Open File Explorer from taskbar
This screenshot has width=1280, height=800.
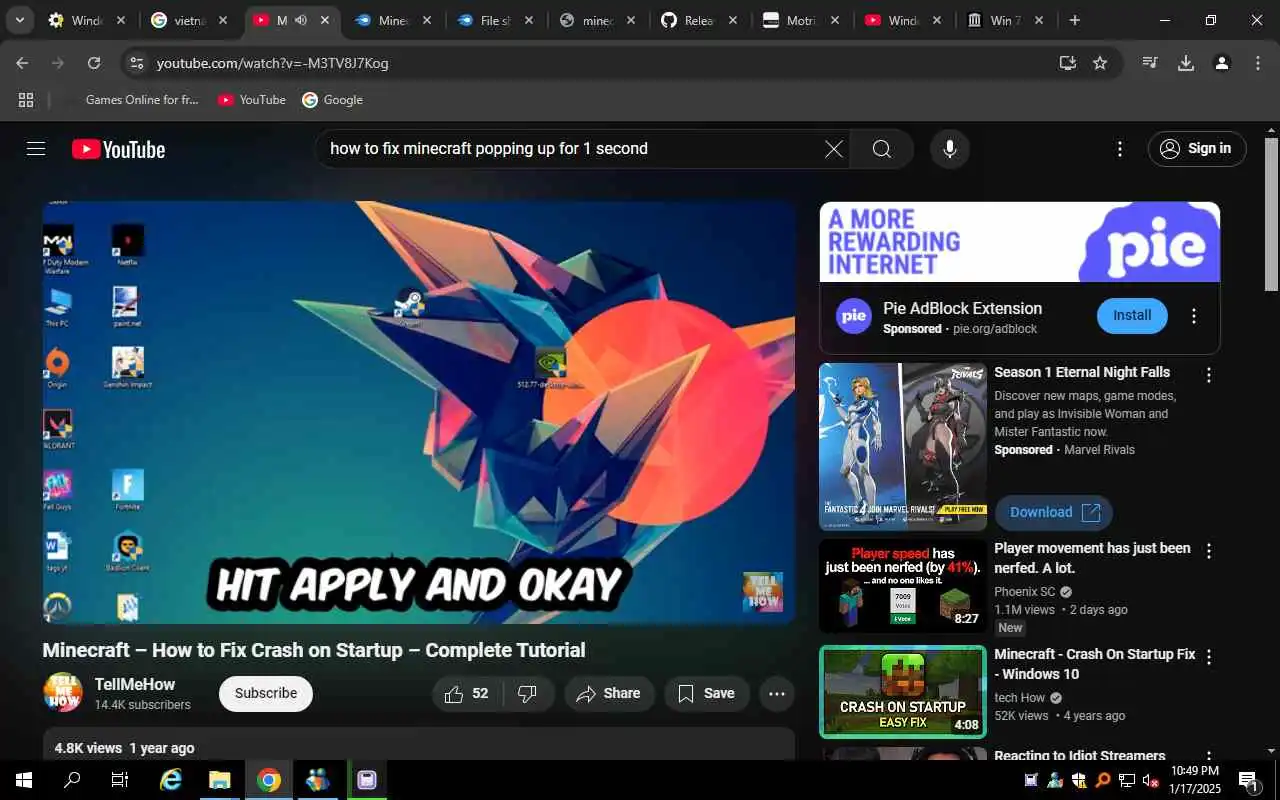coord(220,780)
